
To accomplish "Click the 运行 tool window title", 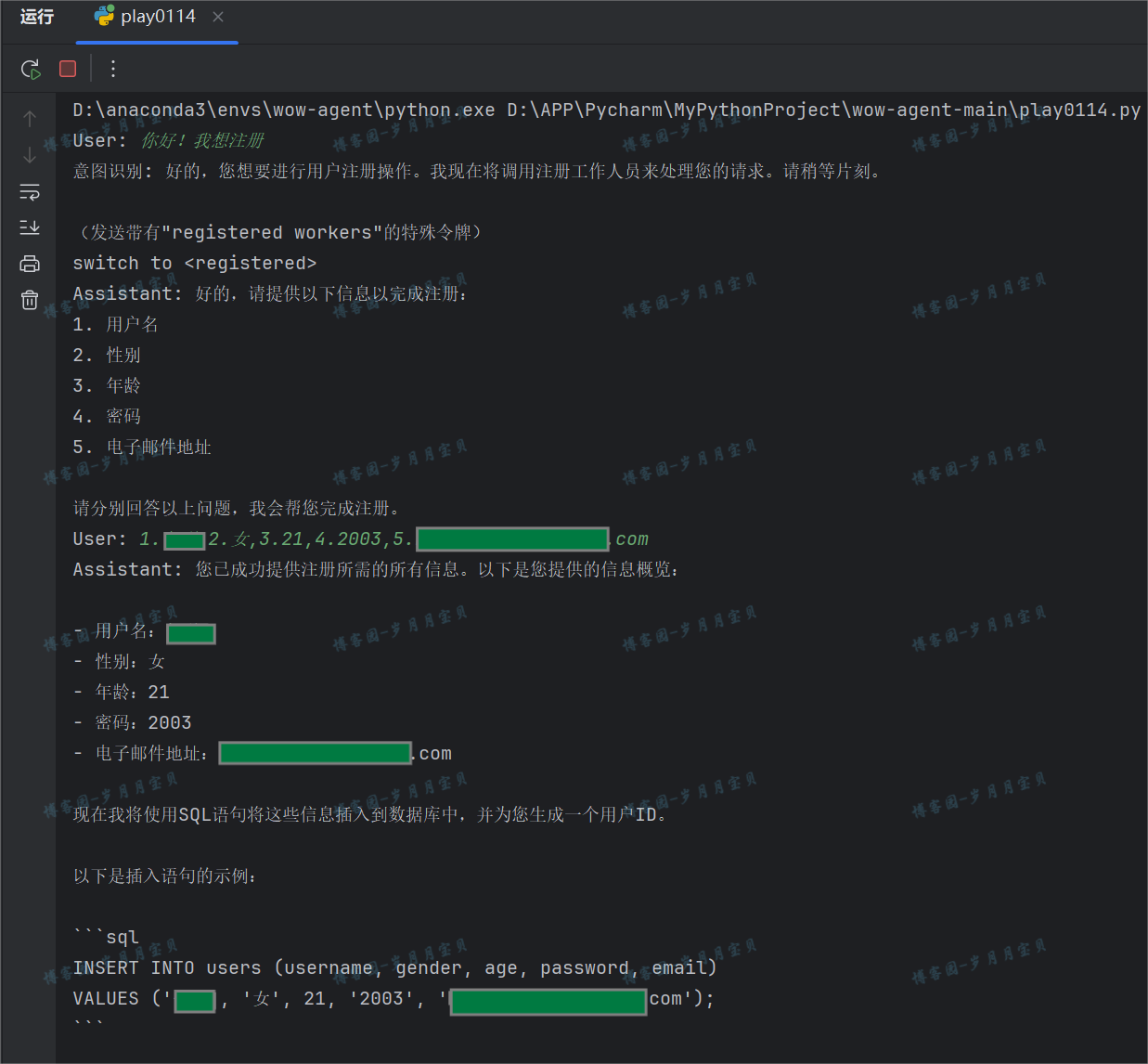I will tap(37, 17).
